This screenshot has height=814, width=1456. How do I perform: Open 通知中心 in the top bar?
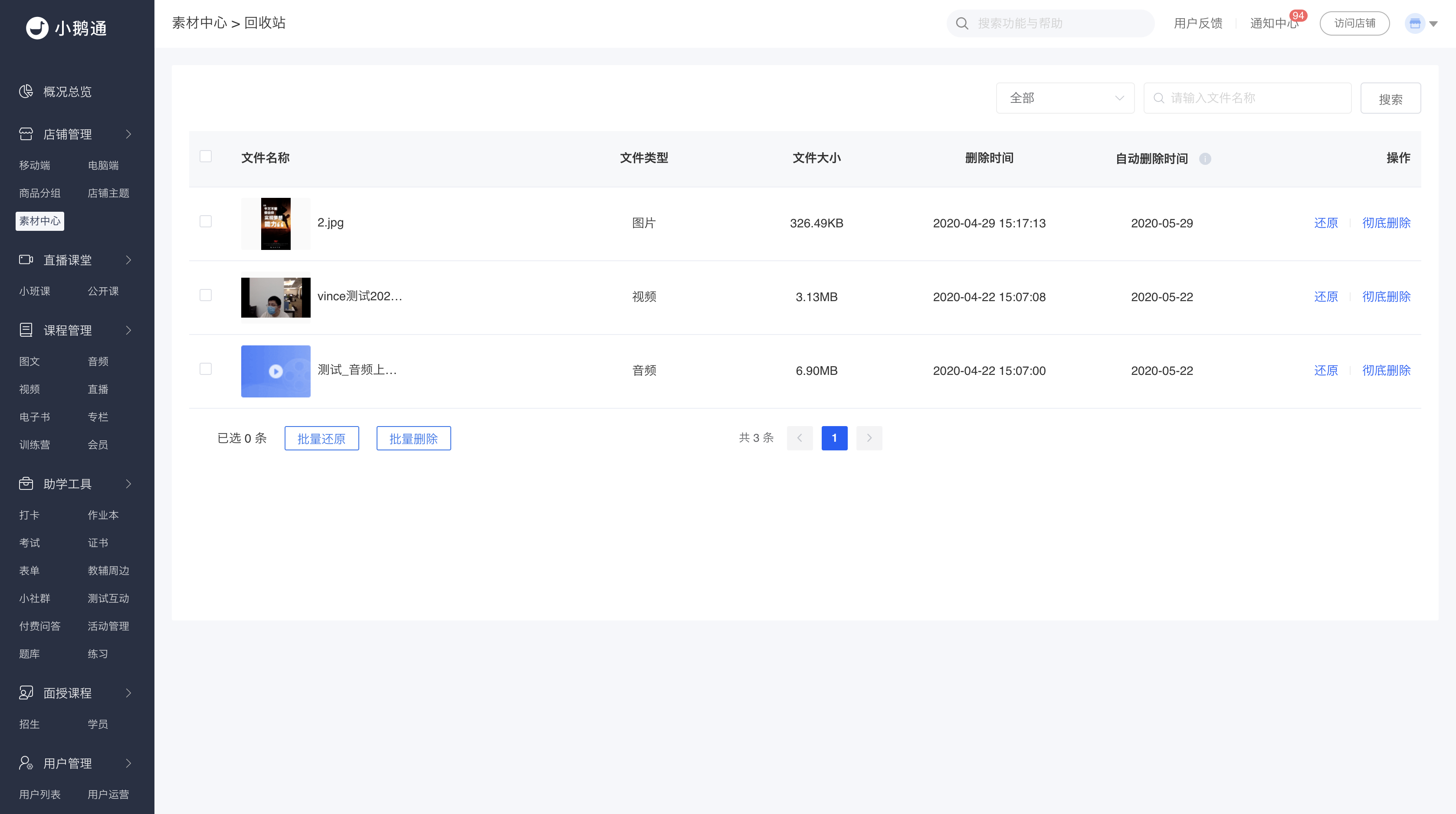tap(1274, 23)
